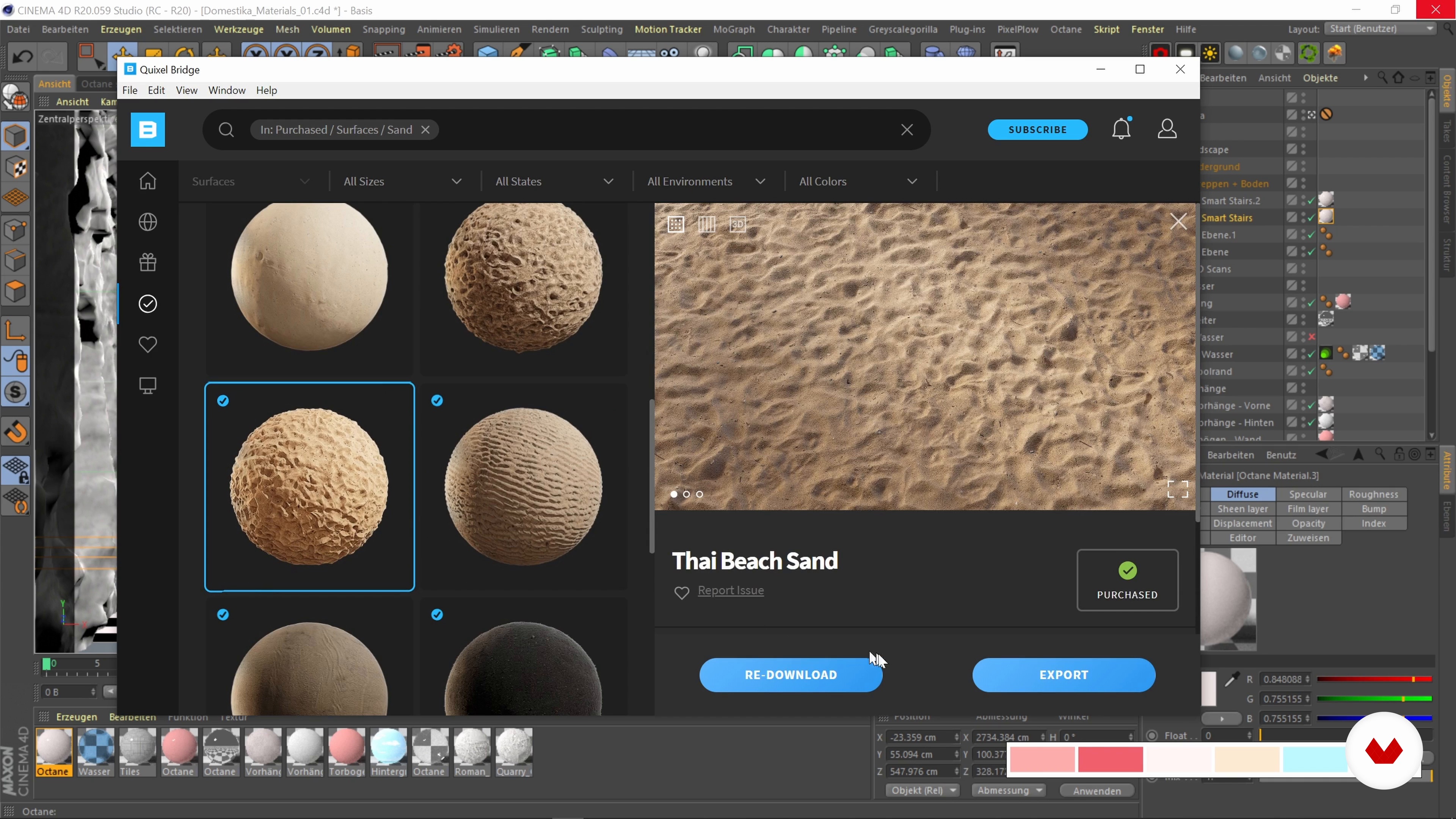Viewport: 1456px width, 819px height.
Task: Toggle the green check on Ebene row
Action: [1311, 251]
